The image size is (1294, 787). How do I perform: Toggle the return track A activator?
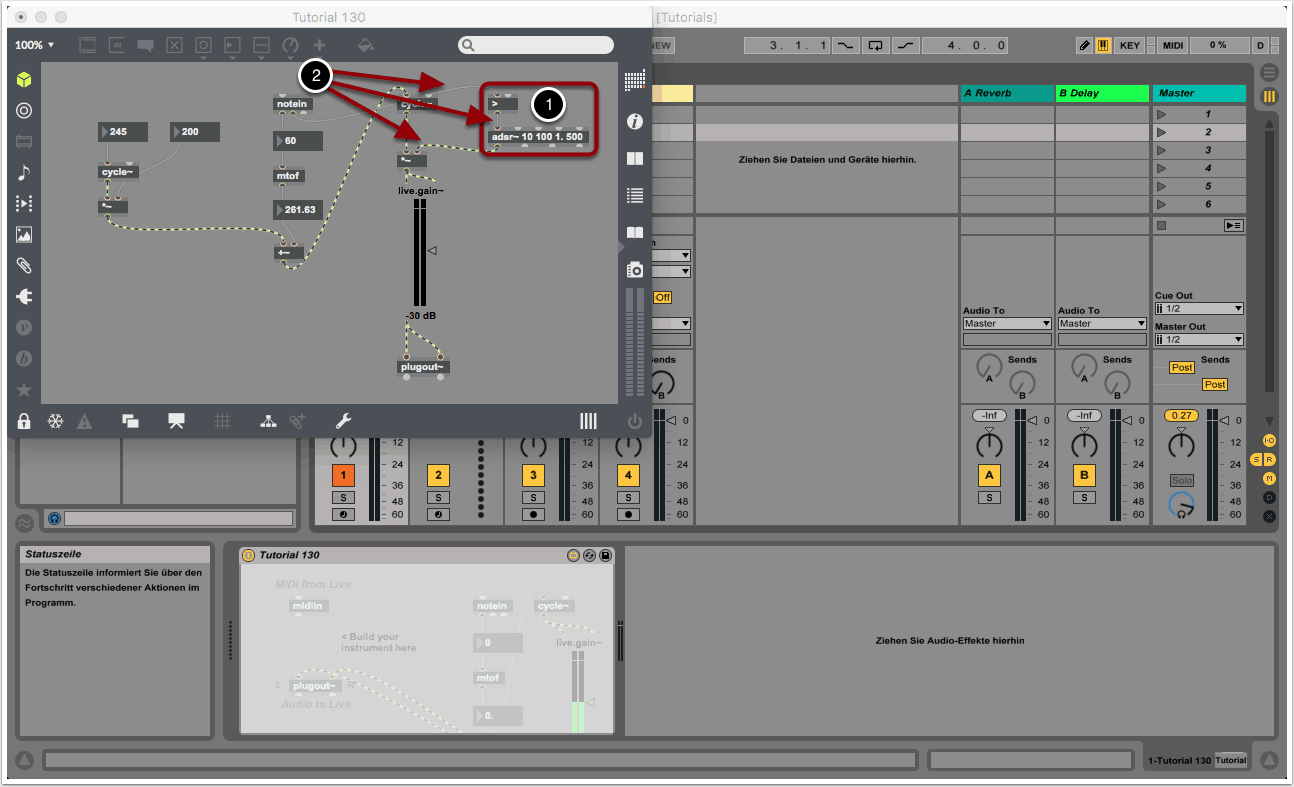click(x=989, y=475)
